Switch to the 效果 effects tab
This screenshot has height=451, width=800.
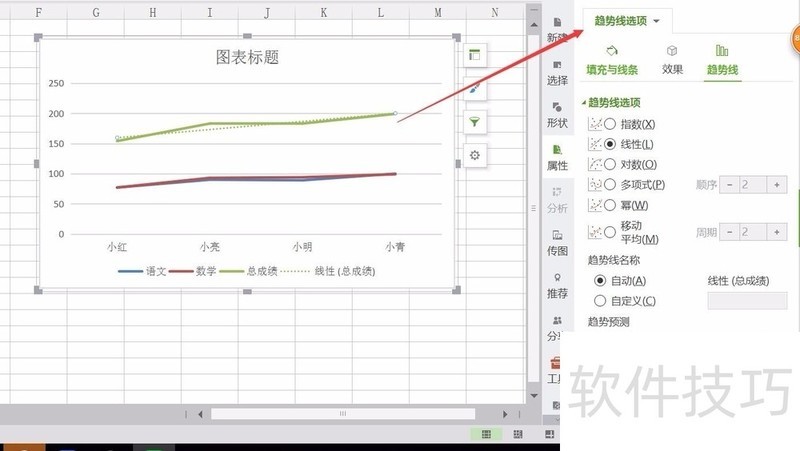672,61
